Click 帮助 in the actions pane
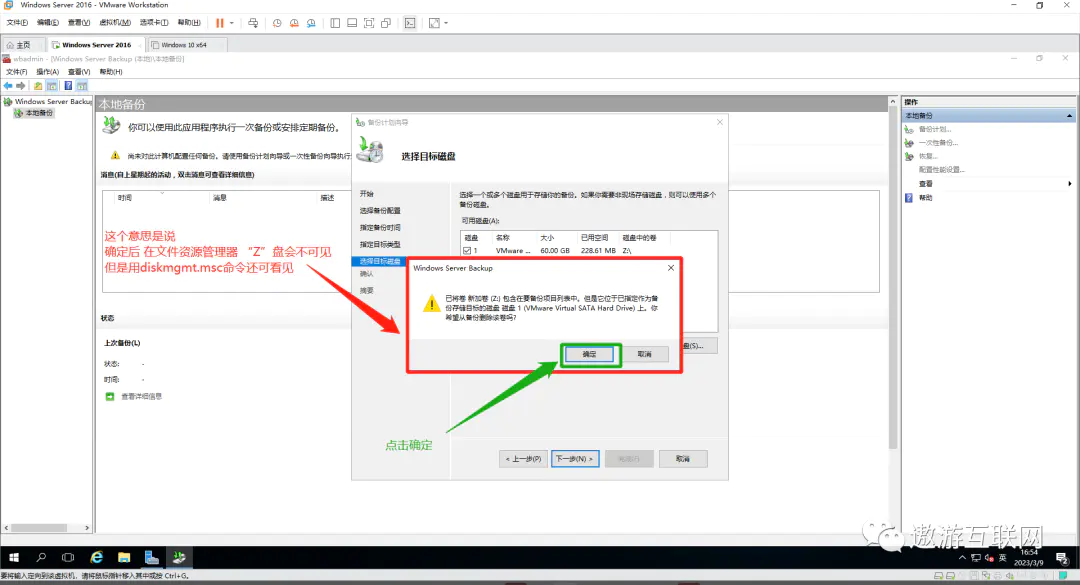Viewport: 1080px width, 585px height. click(x=926, y=198)
